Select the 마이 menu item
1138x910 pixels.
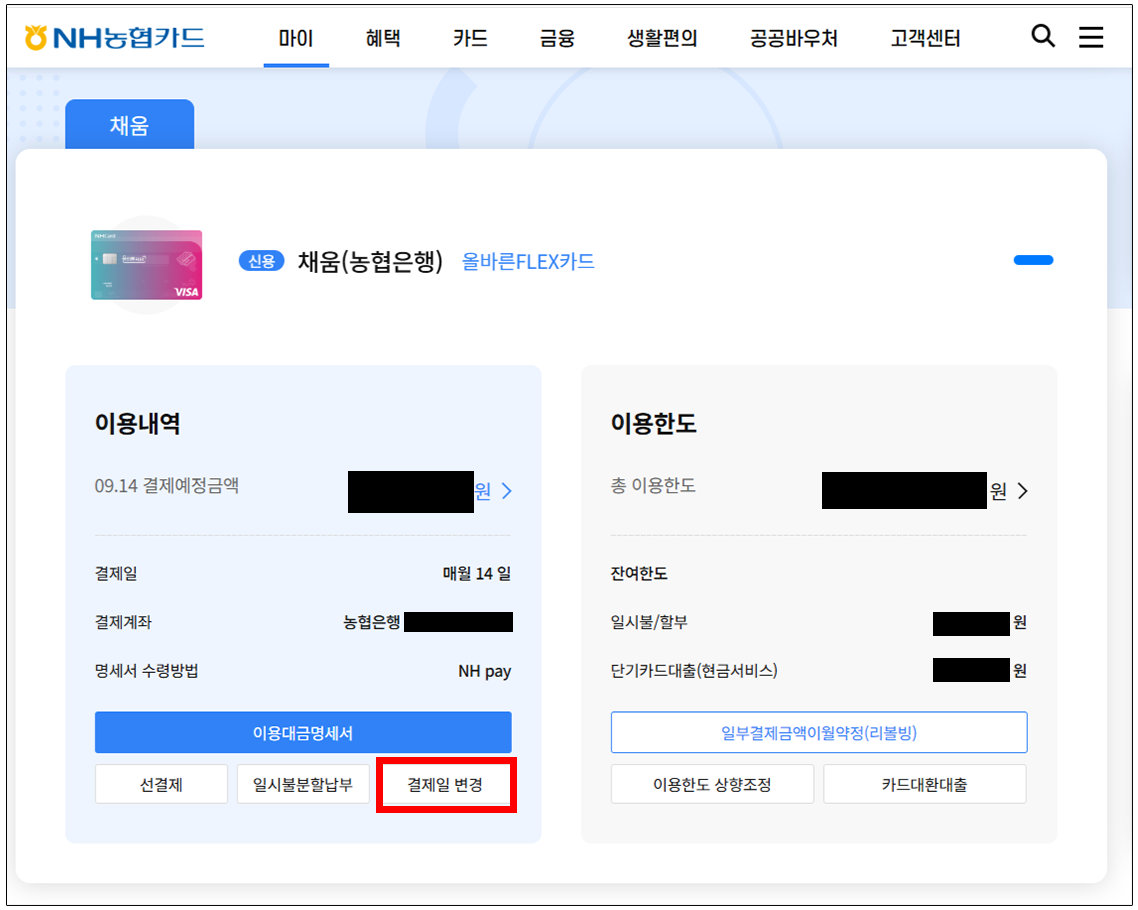296,39
